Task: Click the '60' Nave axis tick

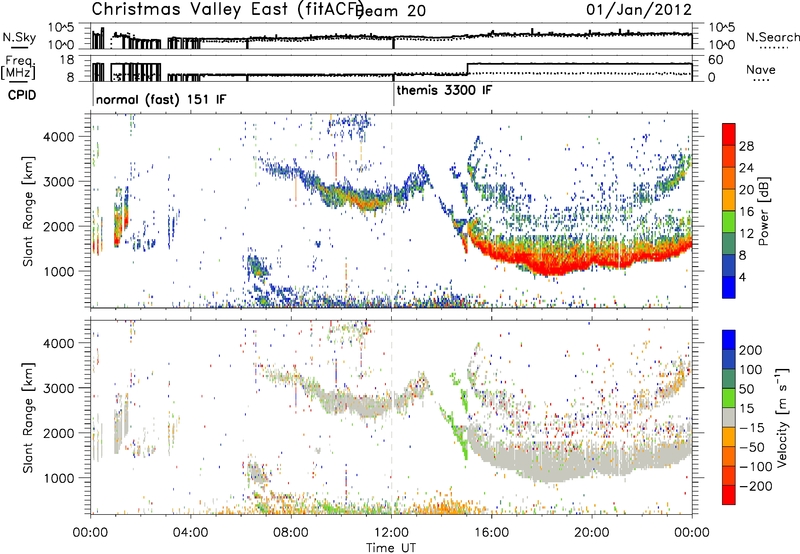Action: 716,60
